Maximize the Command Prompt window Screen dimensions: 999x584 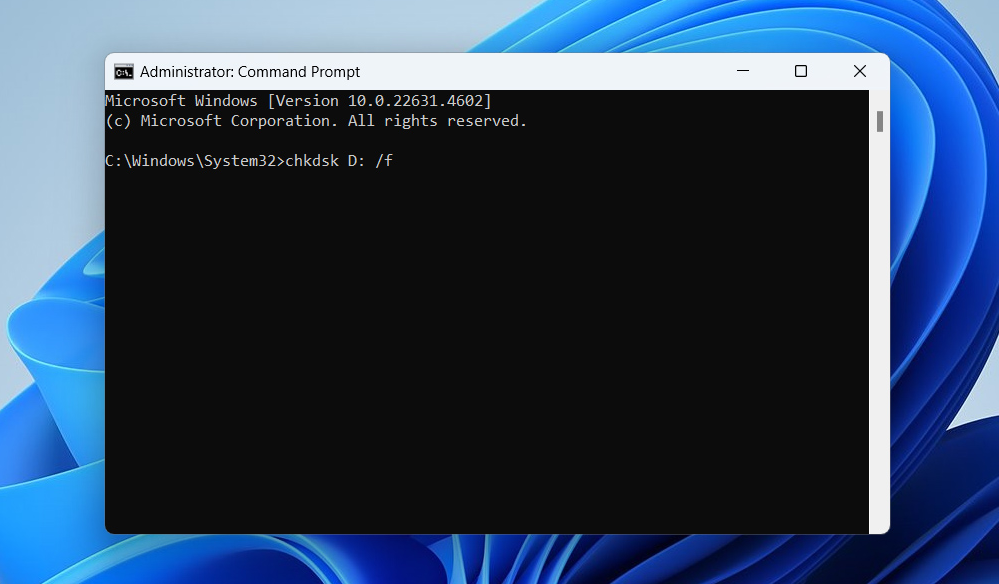pos(801,72)
